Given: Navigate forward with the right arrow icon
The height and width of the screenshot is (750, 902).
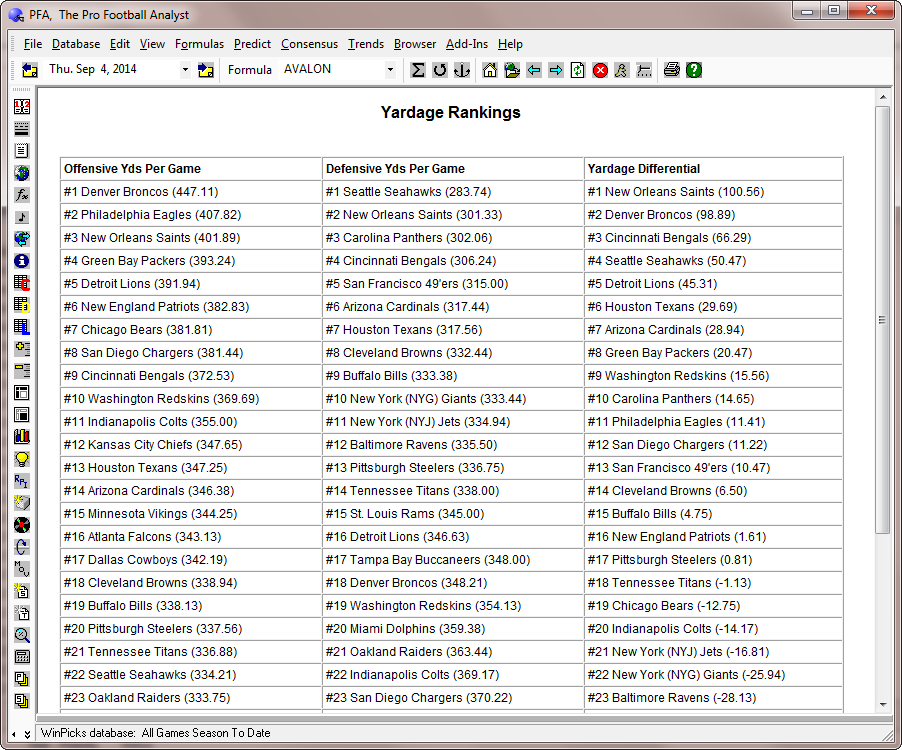Looking at the screenshot, I should tap(556, 70).
